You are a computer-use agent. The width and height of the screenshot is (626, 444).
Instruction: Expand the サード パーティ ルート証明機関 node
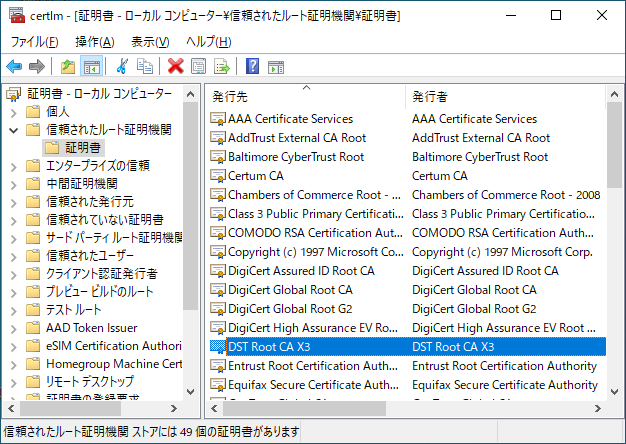point(14,238)
